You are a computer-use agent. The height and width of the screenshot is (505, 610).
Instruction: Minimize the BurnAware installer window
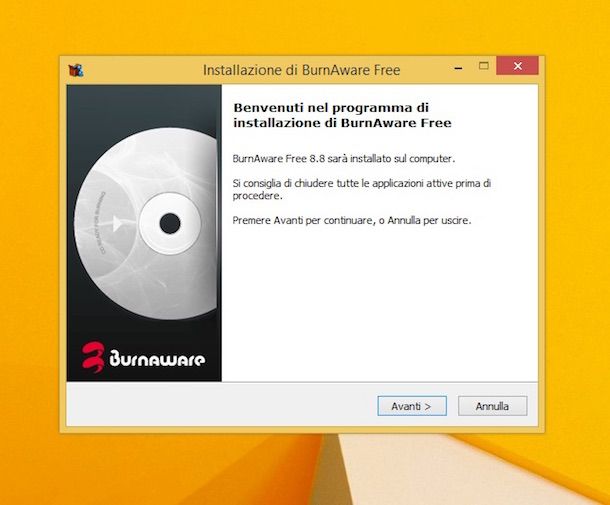click(x=458, y=68)
